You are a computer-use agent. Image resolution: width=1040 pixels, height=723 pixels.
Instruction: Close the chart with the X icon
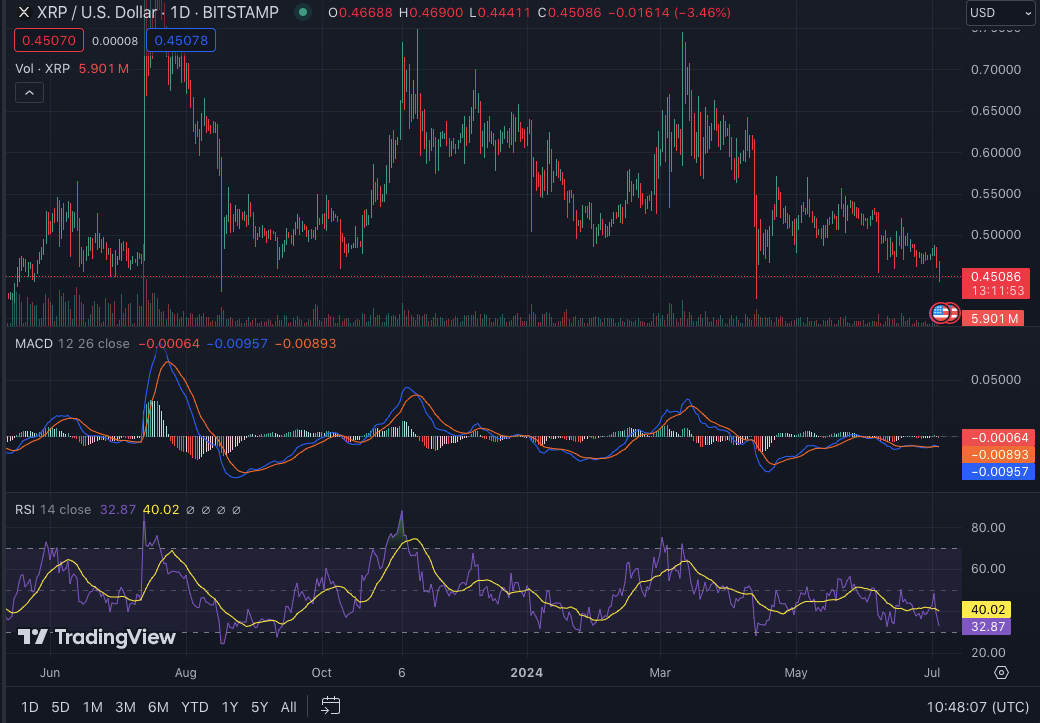24,13
